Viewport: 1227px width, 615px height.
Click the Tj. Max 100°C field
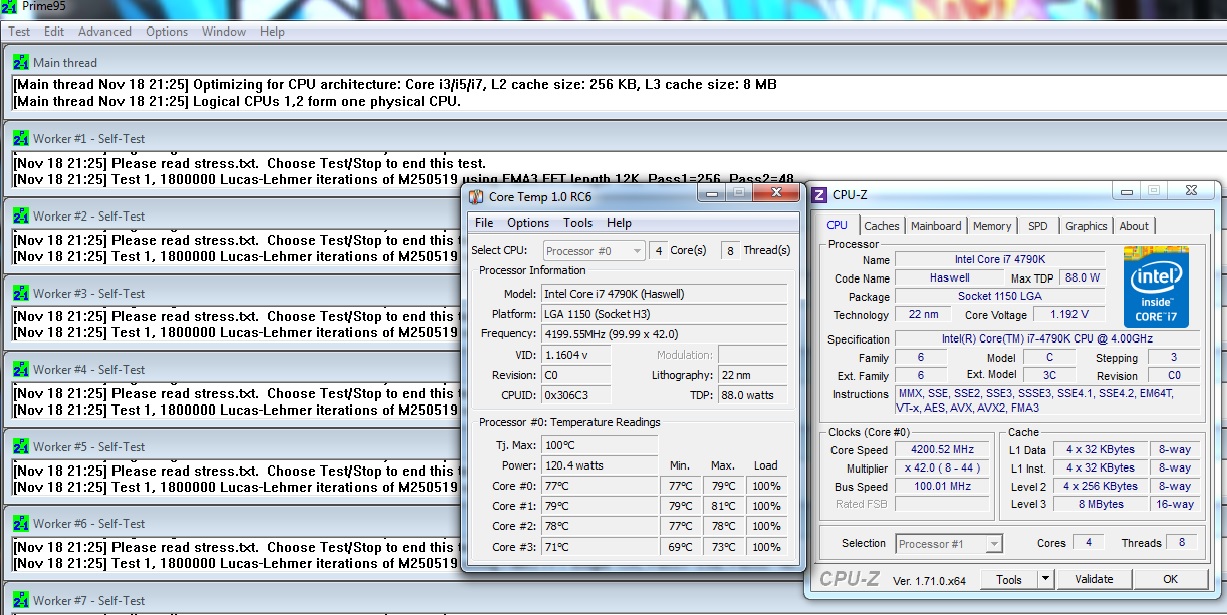pyautogui.click(x=600, y=445)
